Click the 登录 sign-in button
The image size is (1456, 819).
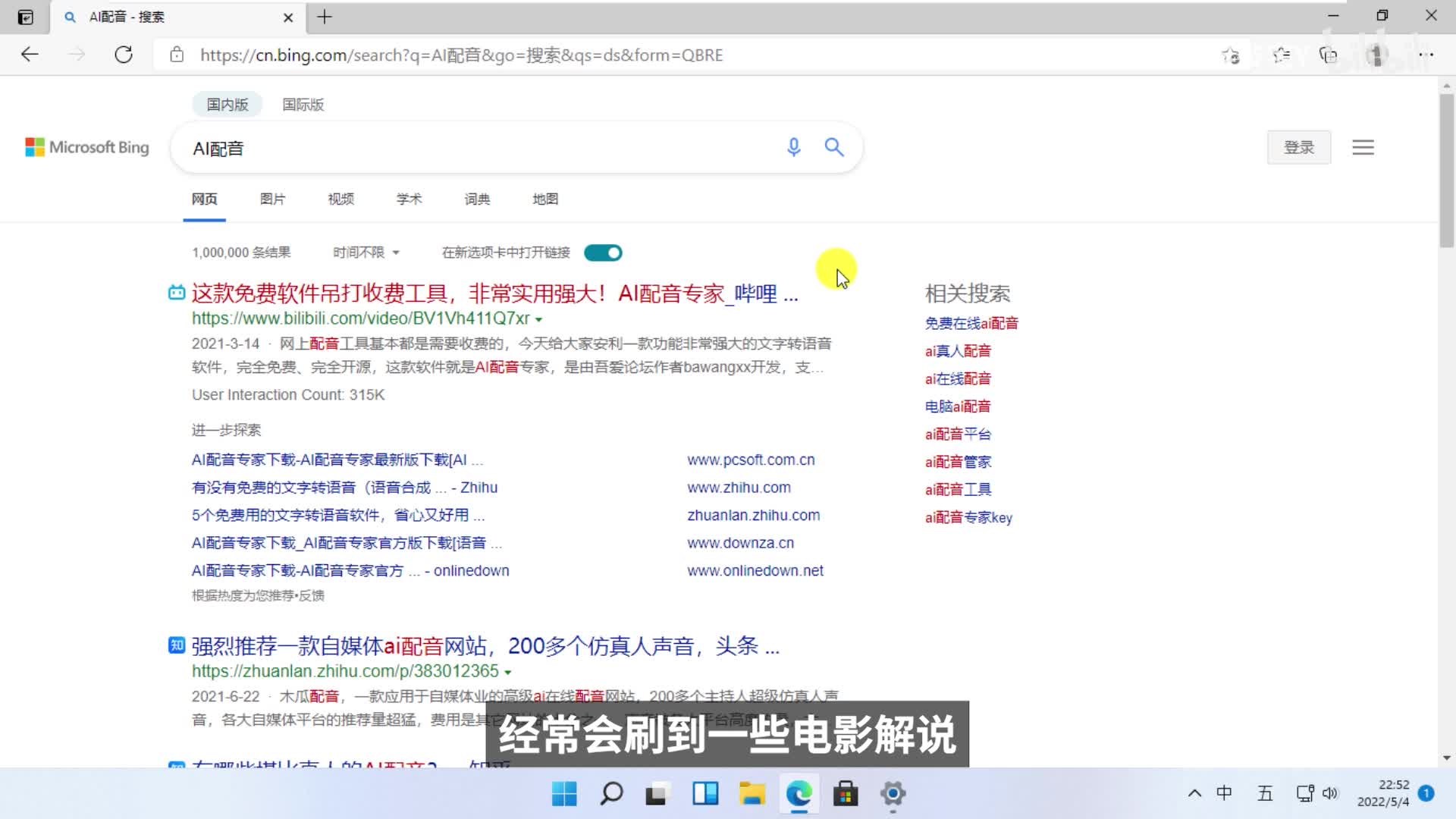[1298, 147]
